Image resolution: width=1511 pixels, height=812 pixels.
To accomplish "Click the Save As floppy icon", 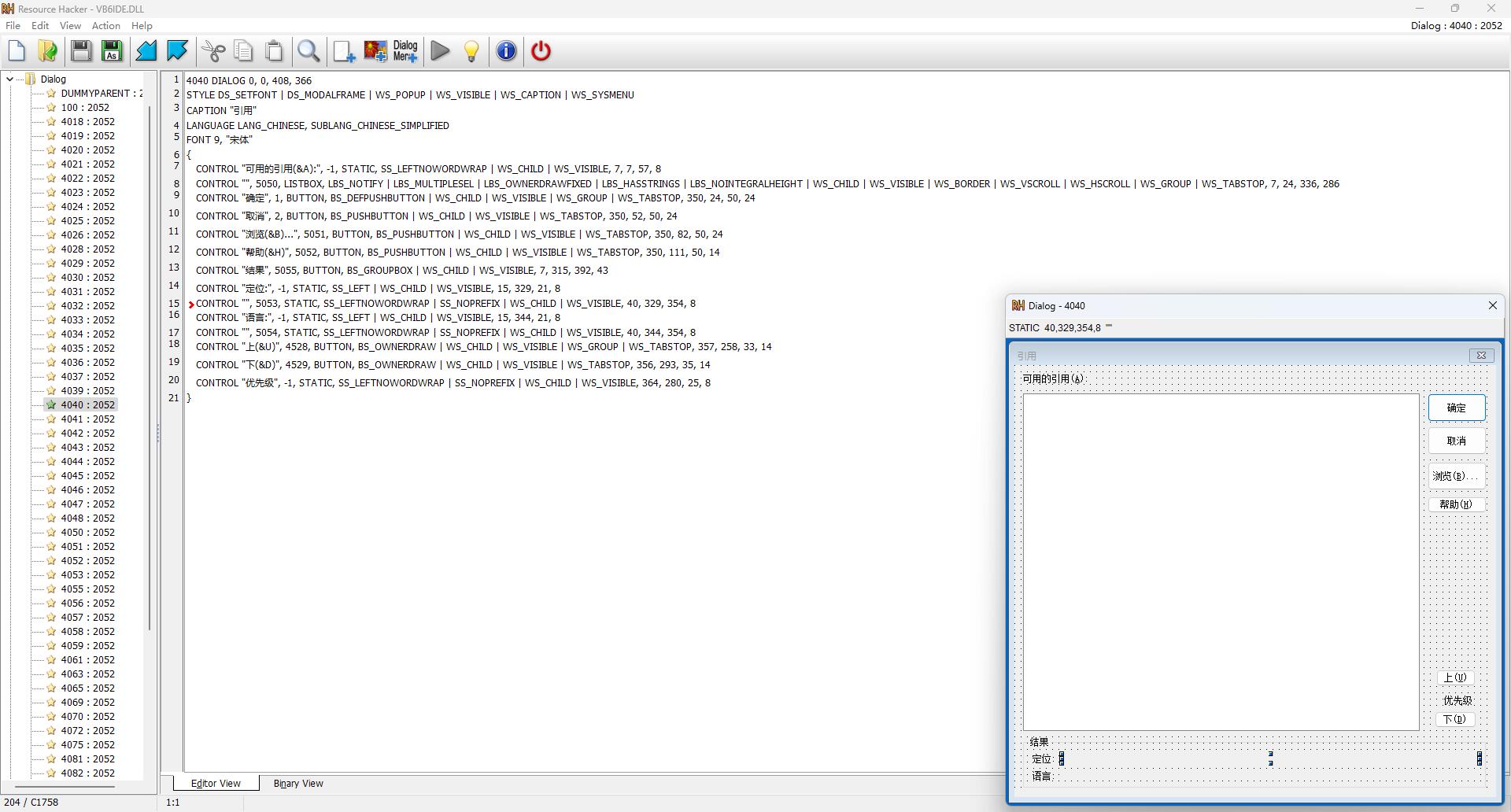I will tap(112, 51).
